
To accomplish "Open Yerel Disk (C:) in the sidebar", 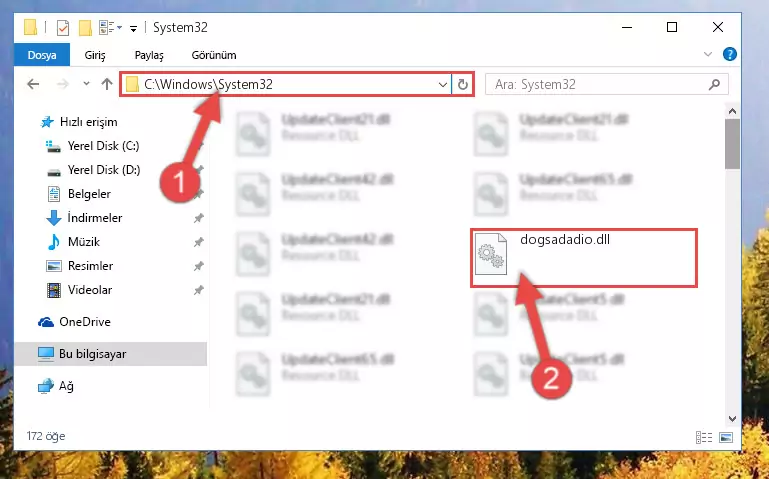I will point(92,146).
